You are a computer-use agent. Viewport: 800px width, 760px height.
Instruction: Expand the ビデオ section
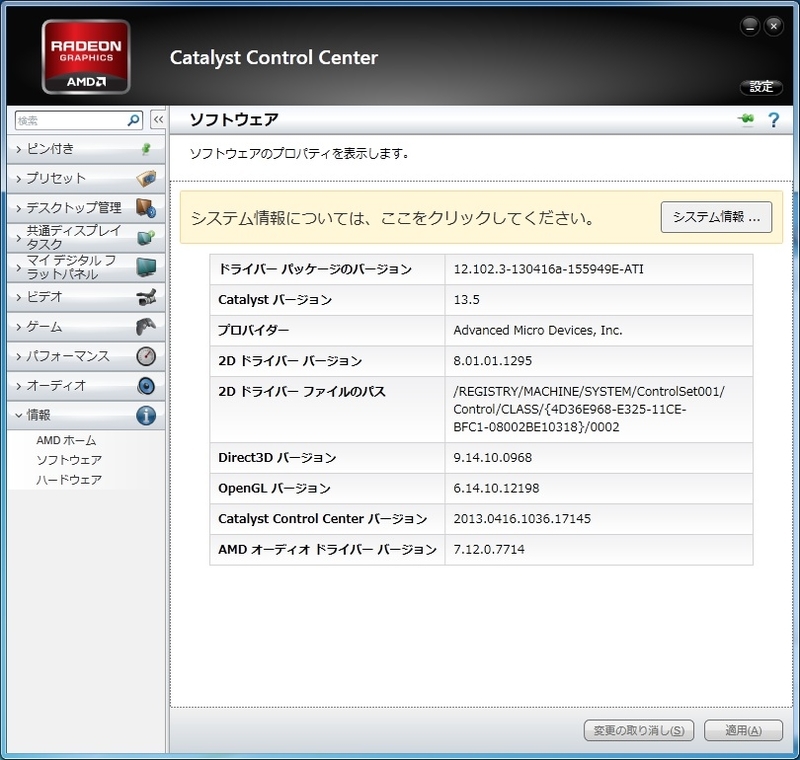coord(86,297)
